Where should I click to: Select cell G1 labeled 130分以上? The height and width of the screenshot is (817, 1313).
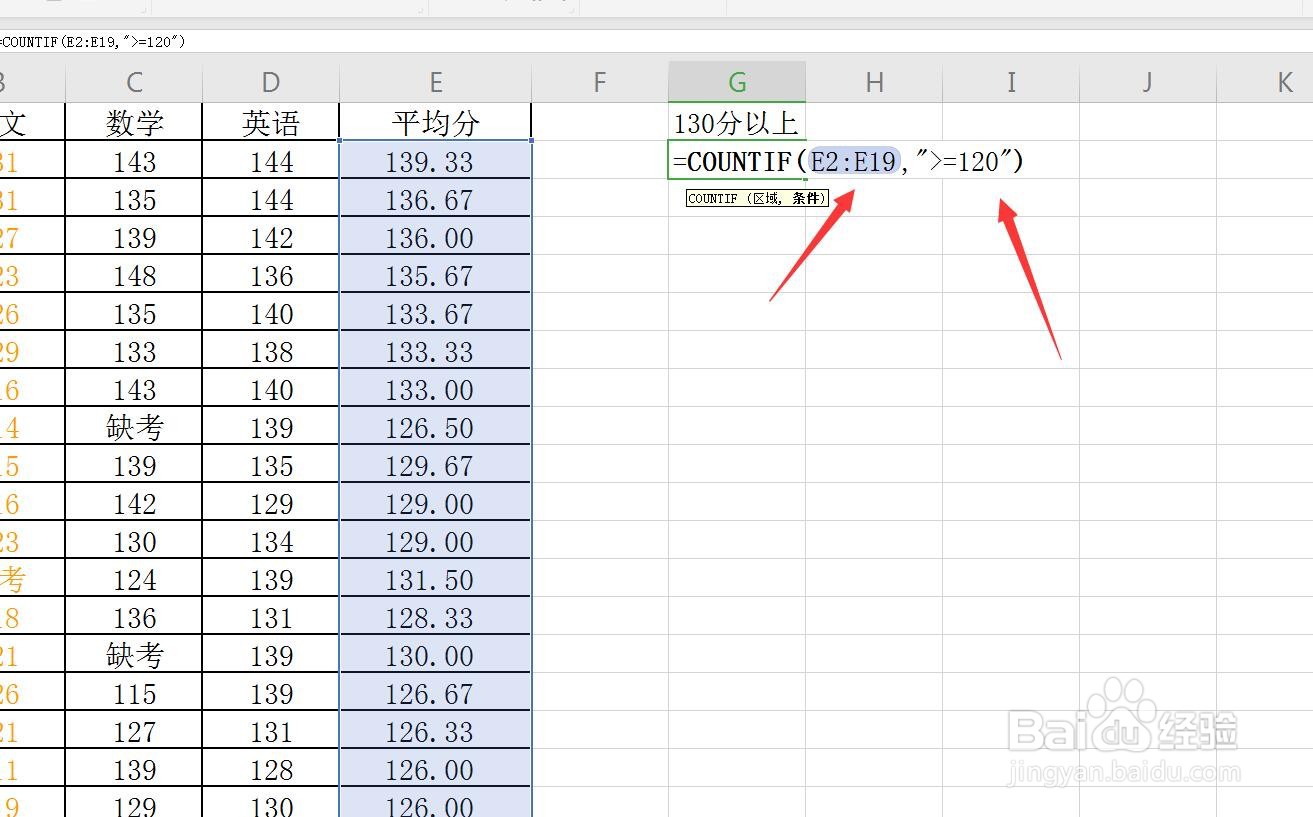(x=736, y=122)
